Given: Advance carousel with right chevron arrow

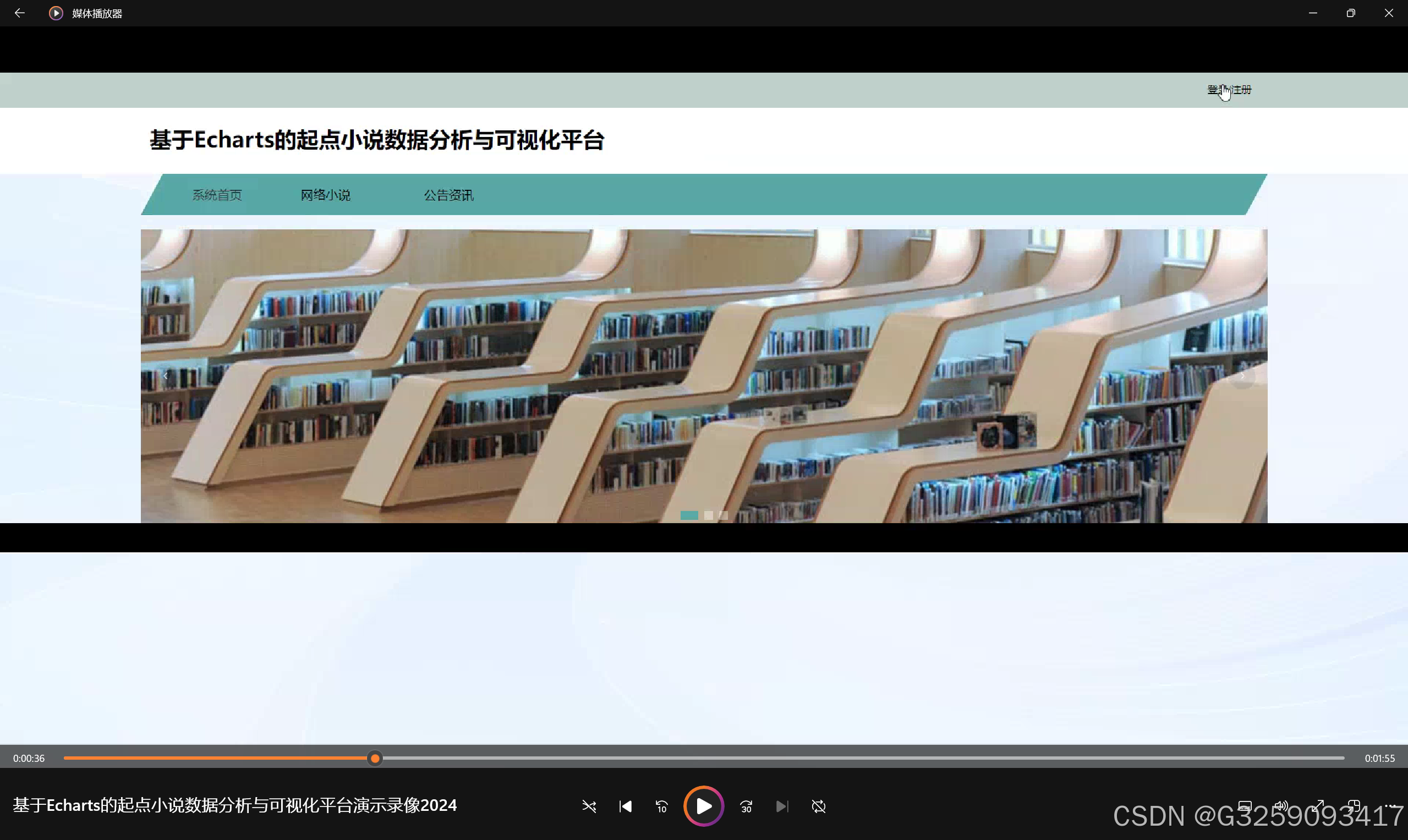Looking at the screenshot, I should [1242, 376].
